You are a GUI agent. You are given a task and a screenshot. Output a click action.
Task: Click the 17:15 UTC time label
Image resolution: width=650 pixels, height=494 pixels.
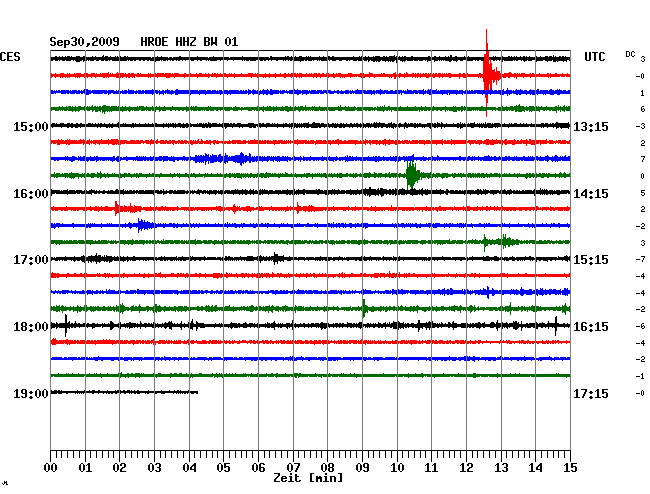(x=591, y=393)
